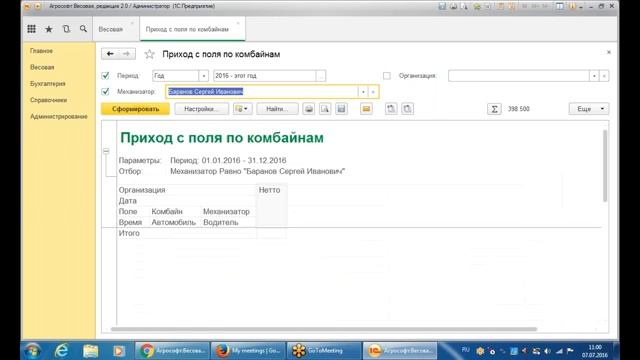Click the Организация input field
The height and width of the screenshot is (360, 640).
tap(519, 76)
